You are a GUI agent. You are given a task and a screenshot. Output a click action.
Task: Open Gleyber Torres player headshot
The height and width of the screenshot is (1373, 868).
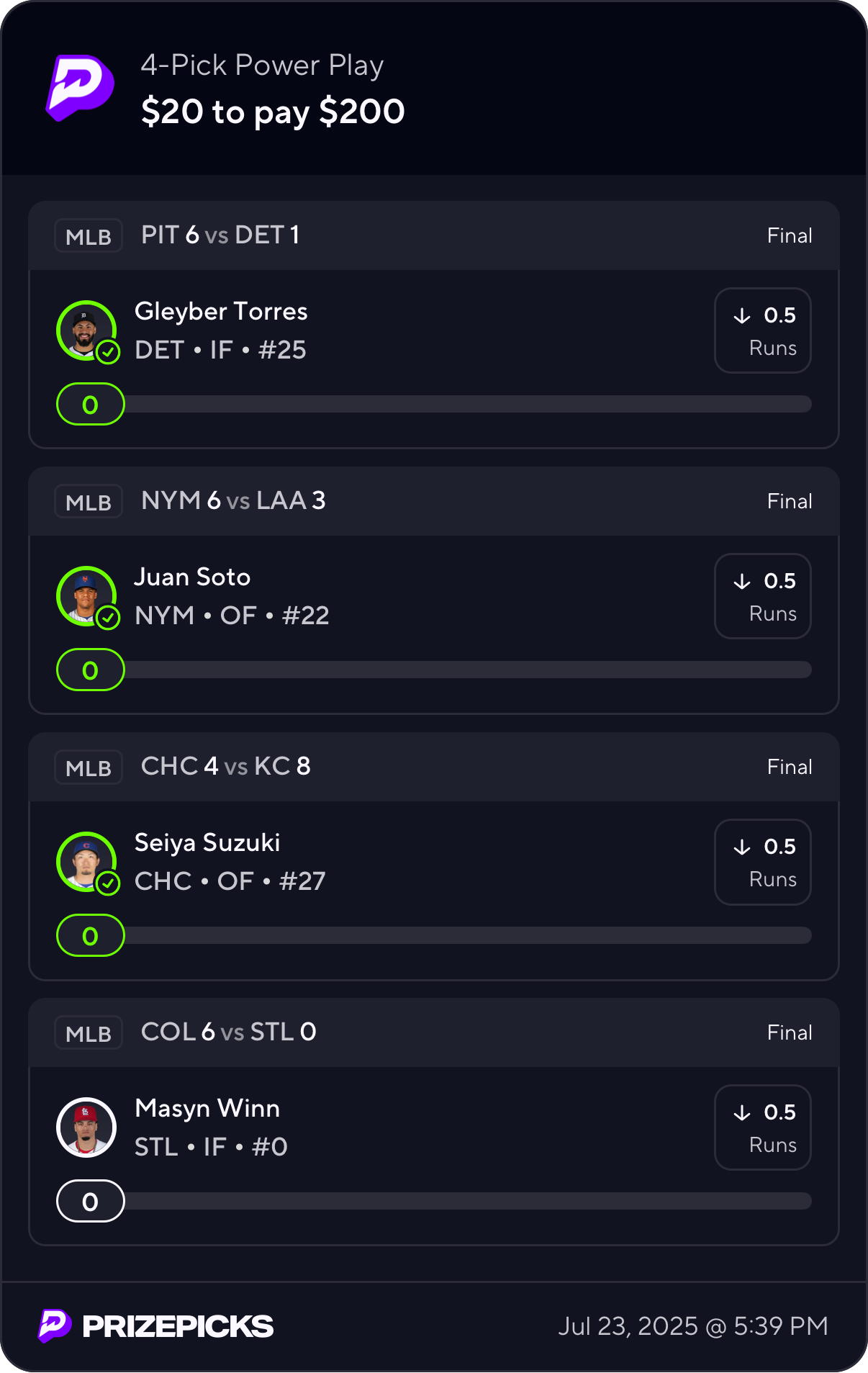86,330
